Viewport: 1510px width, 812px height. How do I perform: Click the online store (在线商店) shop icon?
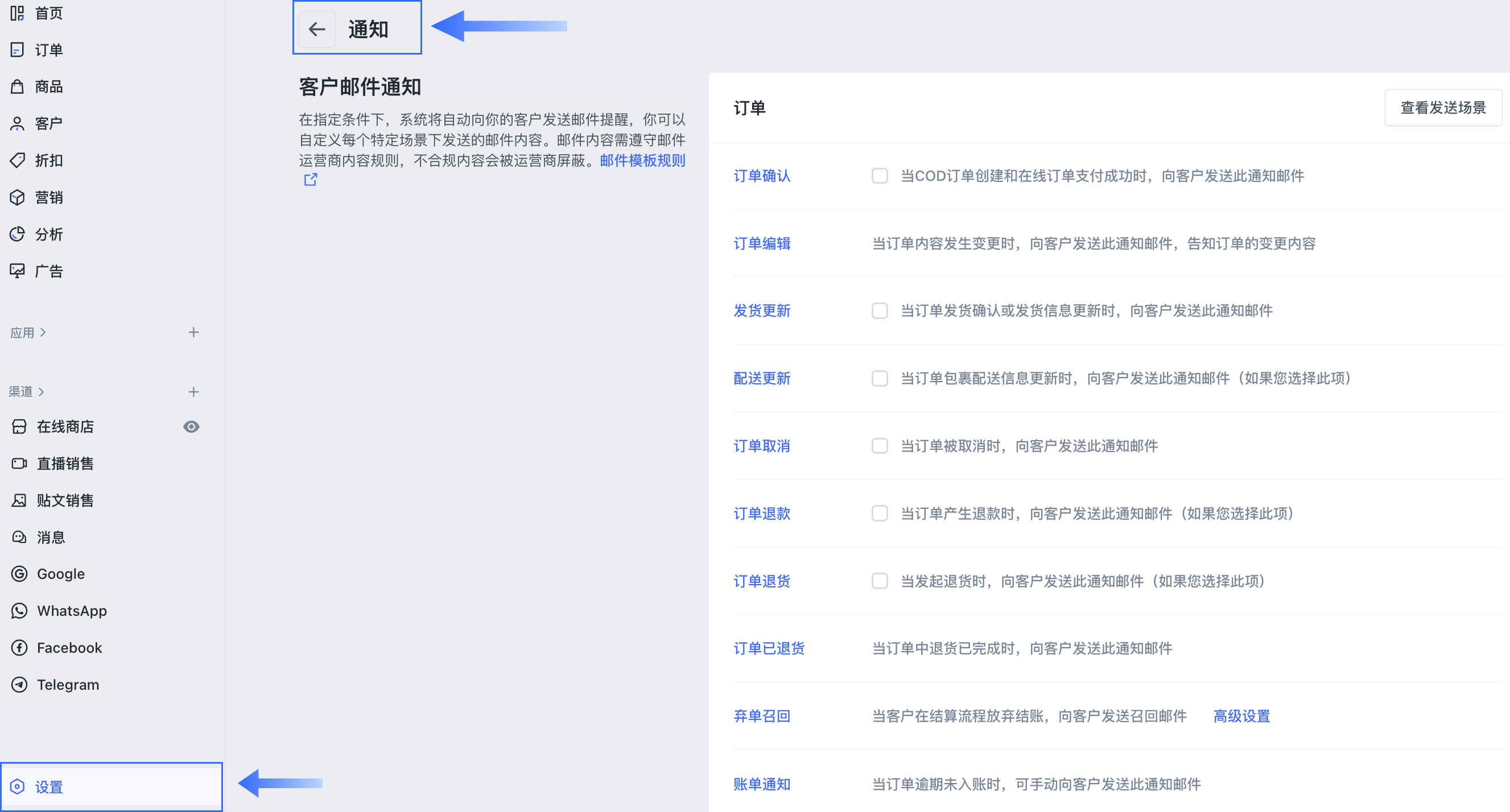(x=19, y=426)
